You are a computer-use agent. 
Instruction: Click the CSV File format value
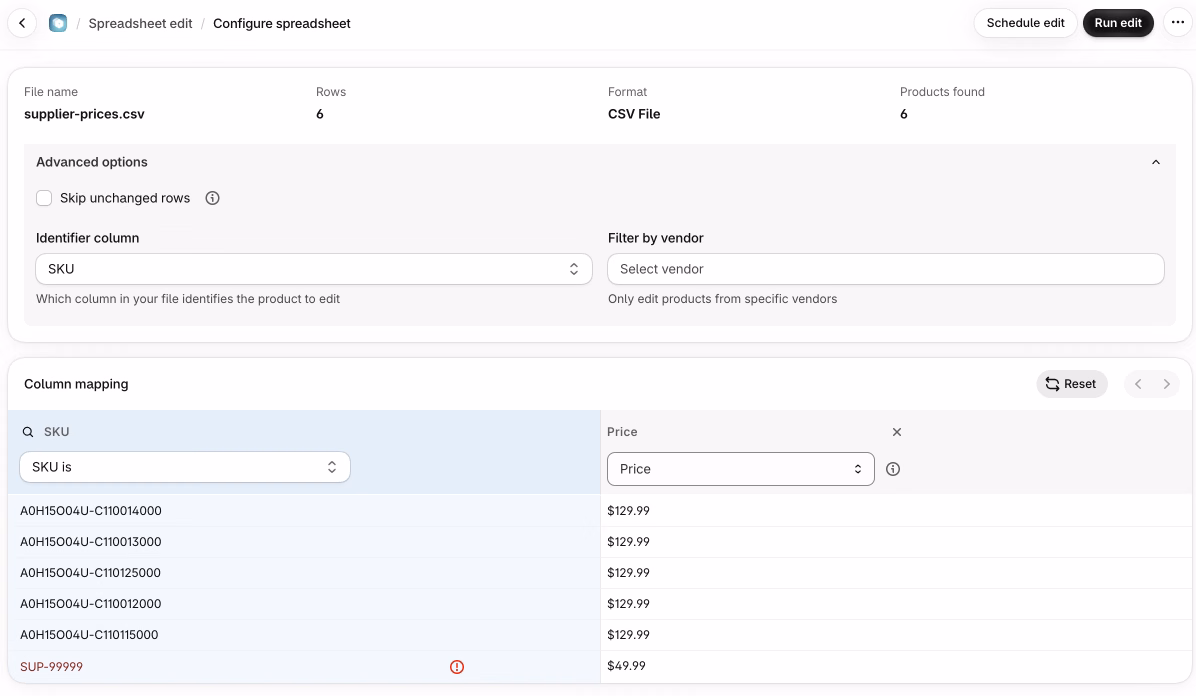[634, 114]
